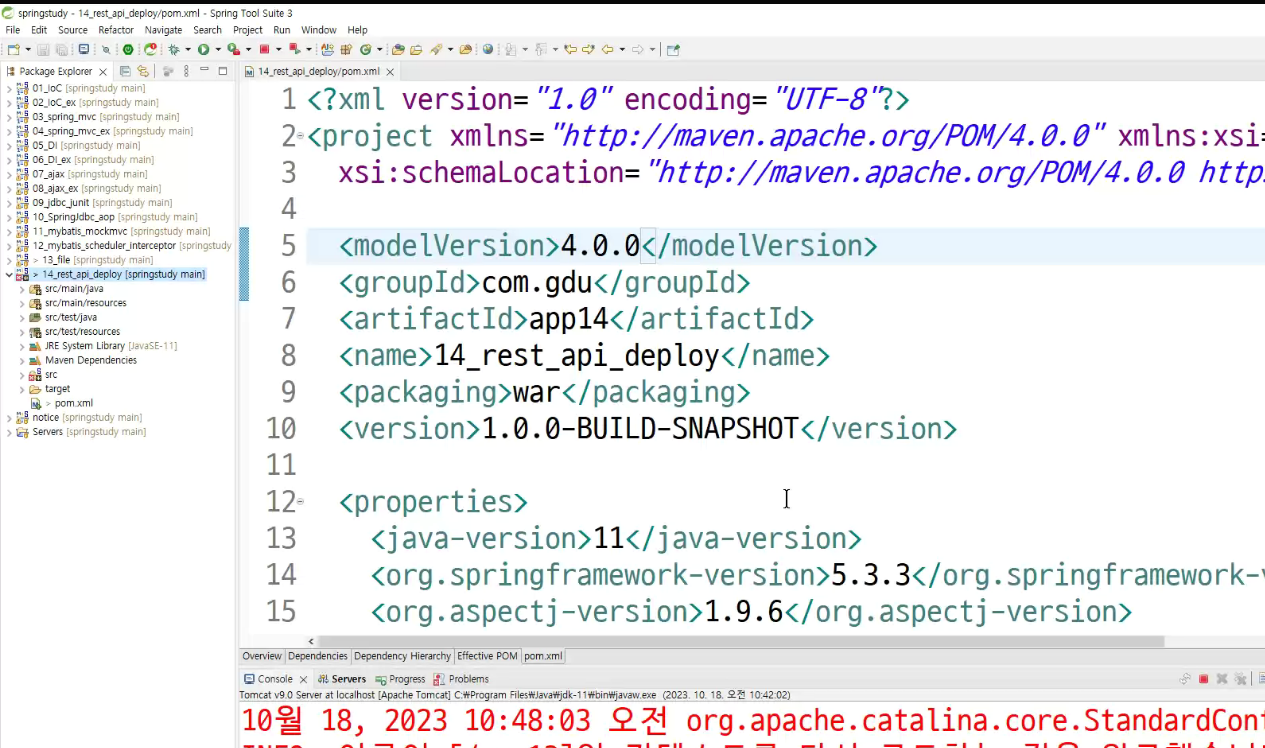Viewport: 1265px width, 748px height.
Task: Place cursor on the artifactId app14 line
Action: coord(576,319)
